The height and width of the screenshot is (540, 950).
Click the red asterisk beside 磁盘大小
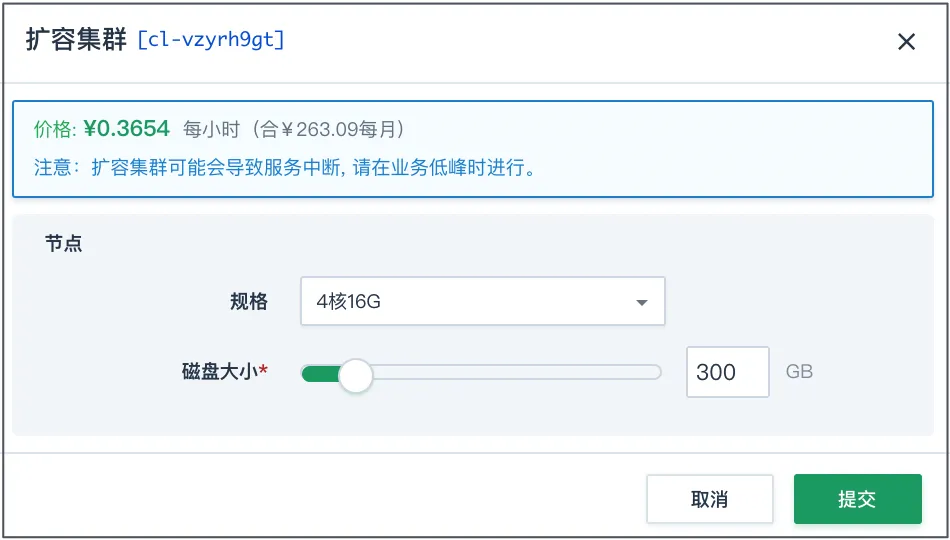point(264,368)
